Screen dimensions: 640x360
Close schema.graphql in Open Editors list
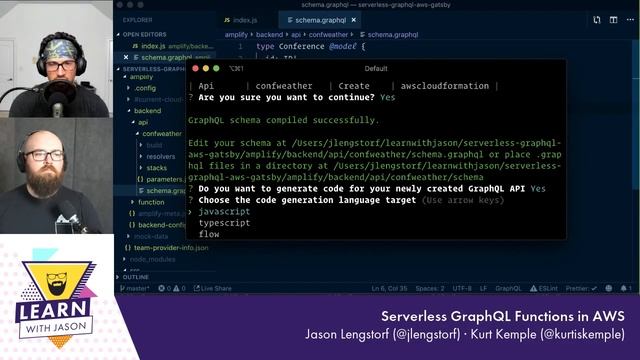(x=126, y=58)
